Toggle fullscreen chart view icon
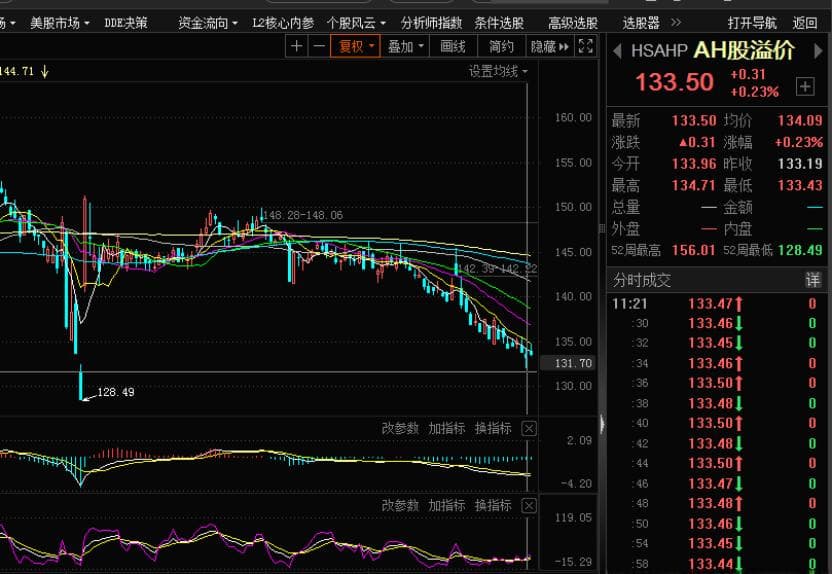 585,46
